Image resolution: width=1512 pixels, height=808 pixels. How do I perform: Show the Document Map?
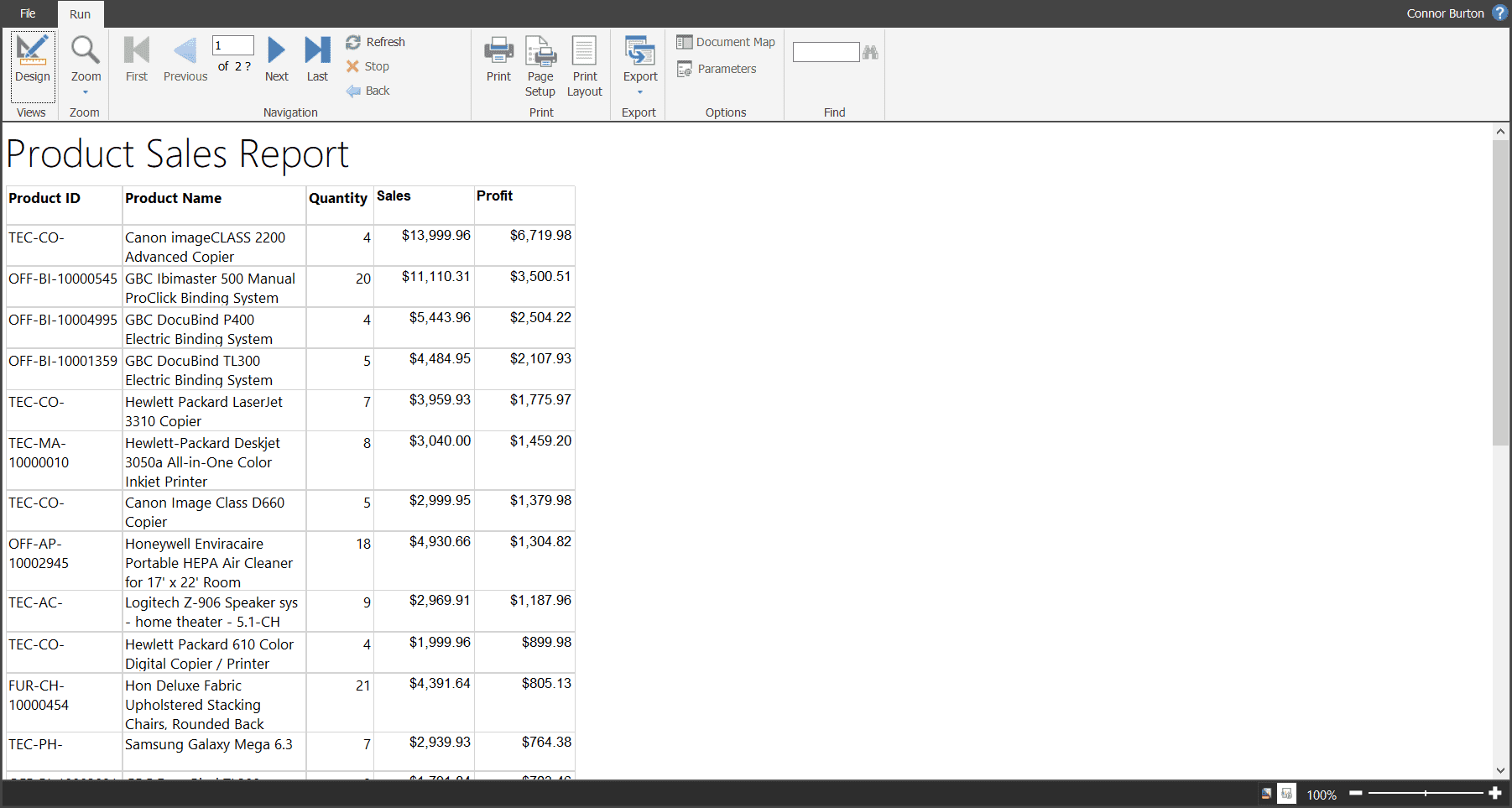pos(726,42)
